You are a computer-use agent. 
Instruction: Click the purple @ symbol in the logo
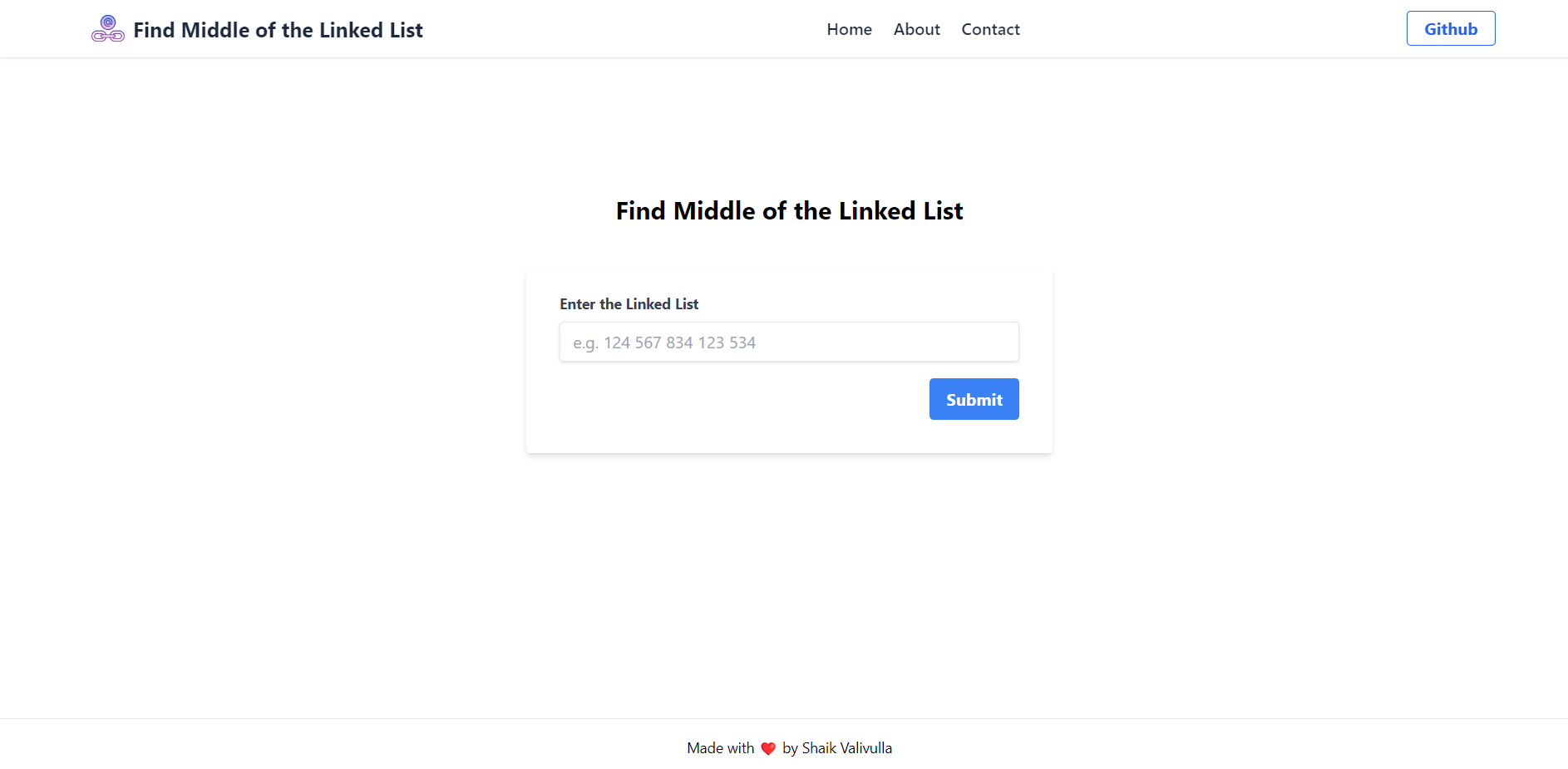pos(107,21)
